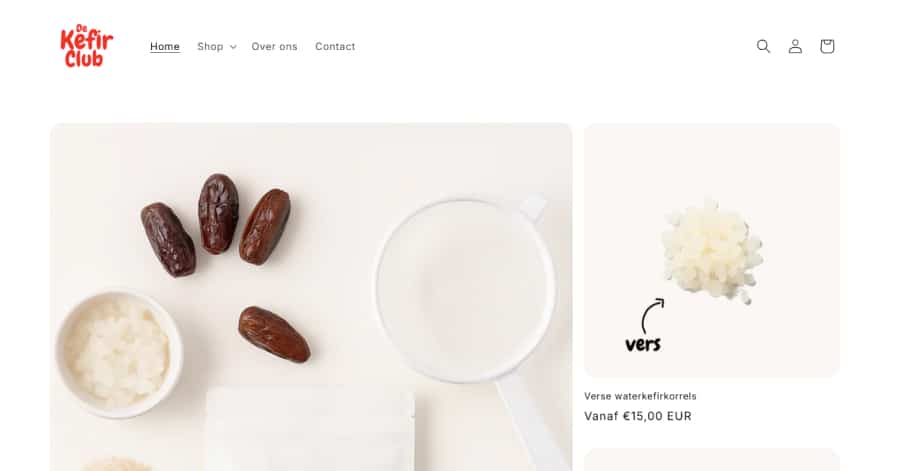Screen dimensions: 900x471
Task: Go to the Home page link
Action: coord(165,46)
